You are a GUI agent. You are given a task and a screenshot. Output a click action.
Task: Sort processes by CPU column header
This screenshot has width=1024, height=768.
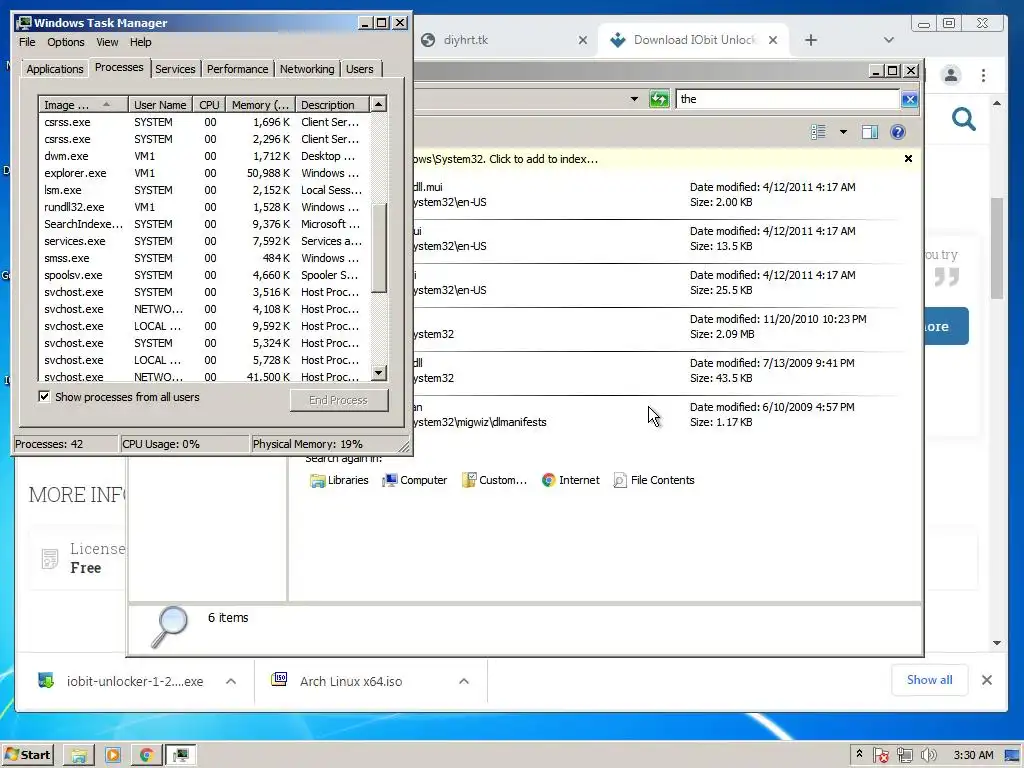pyautogui.click(x=209, y=104)
